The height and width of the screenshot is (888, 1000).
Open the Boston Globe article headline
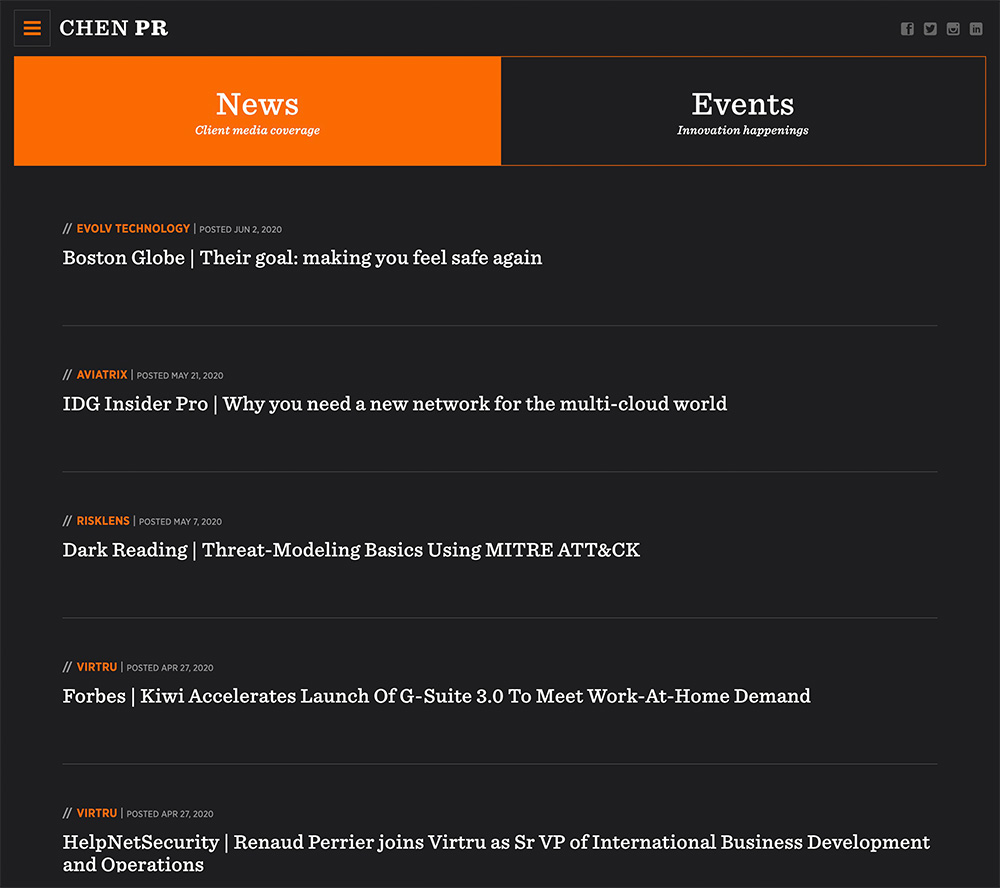pyautogui.click(x=302, y=258)
